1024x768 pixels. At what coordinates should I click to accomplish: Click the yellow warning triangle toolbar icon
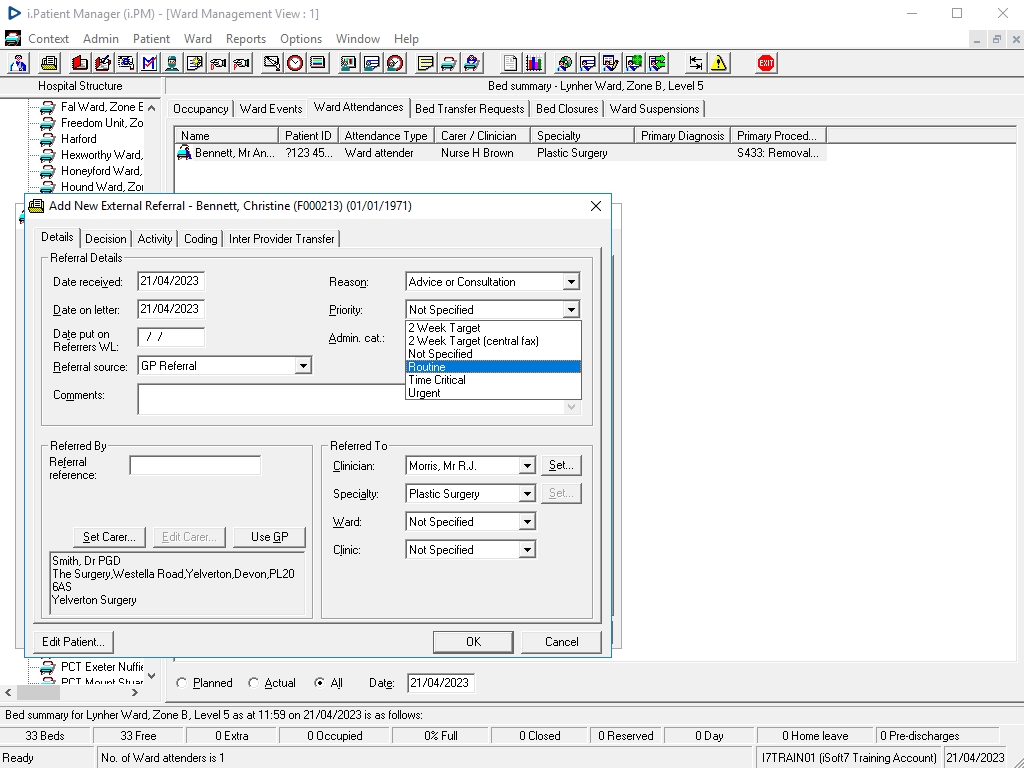pos(719,63)
